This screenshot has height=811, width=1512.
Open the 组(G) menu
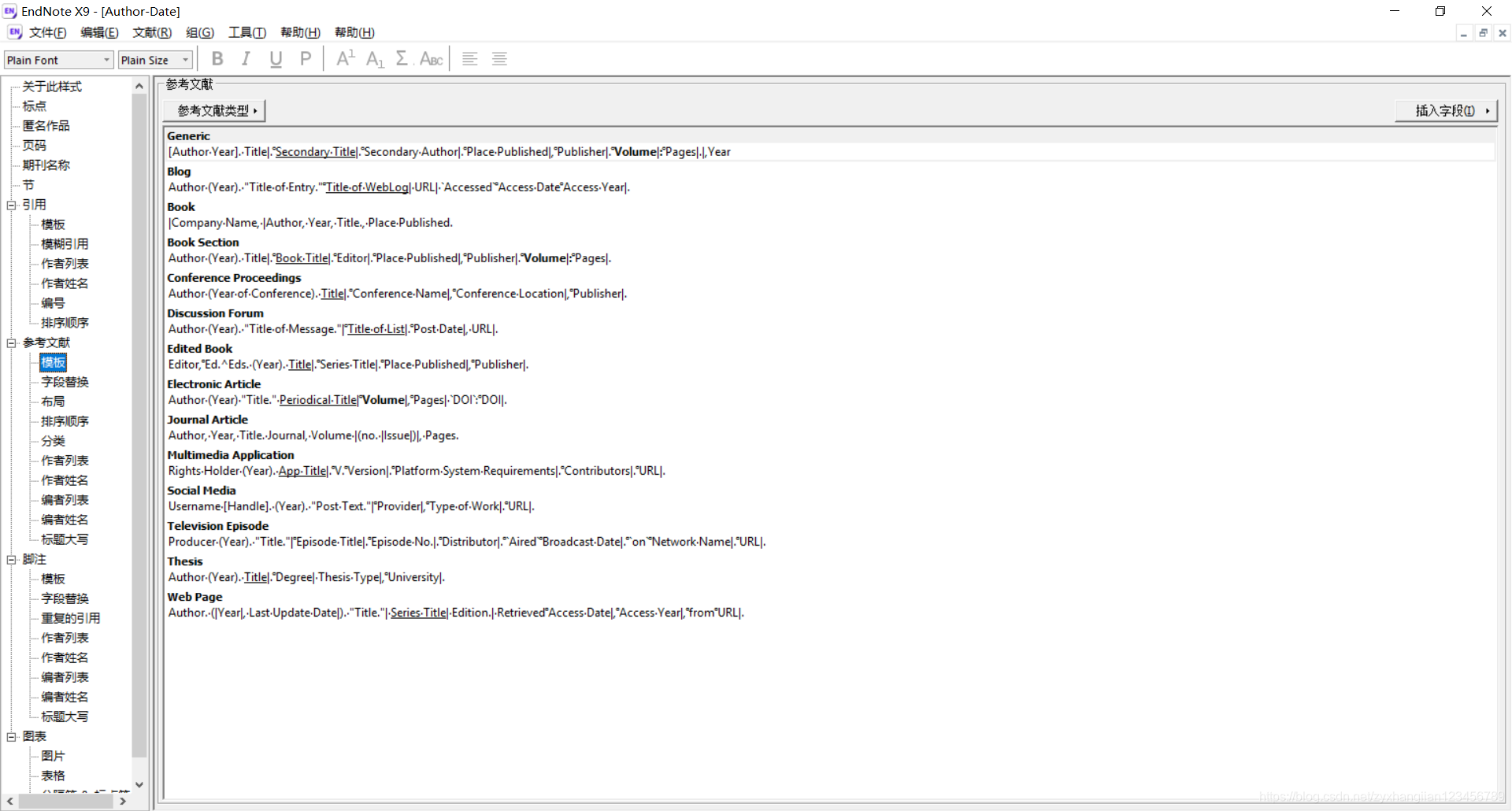point(200,32)
